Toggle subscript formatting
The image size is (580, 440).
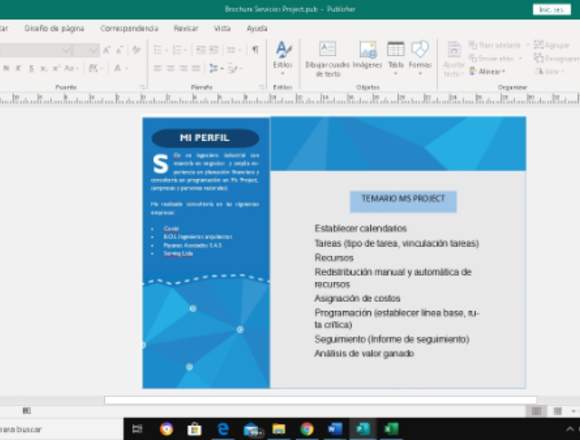44,68
